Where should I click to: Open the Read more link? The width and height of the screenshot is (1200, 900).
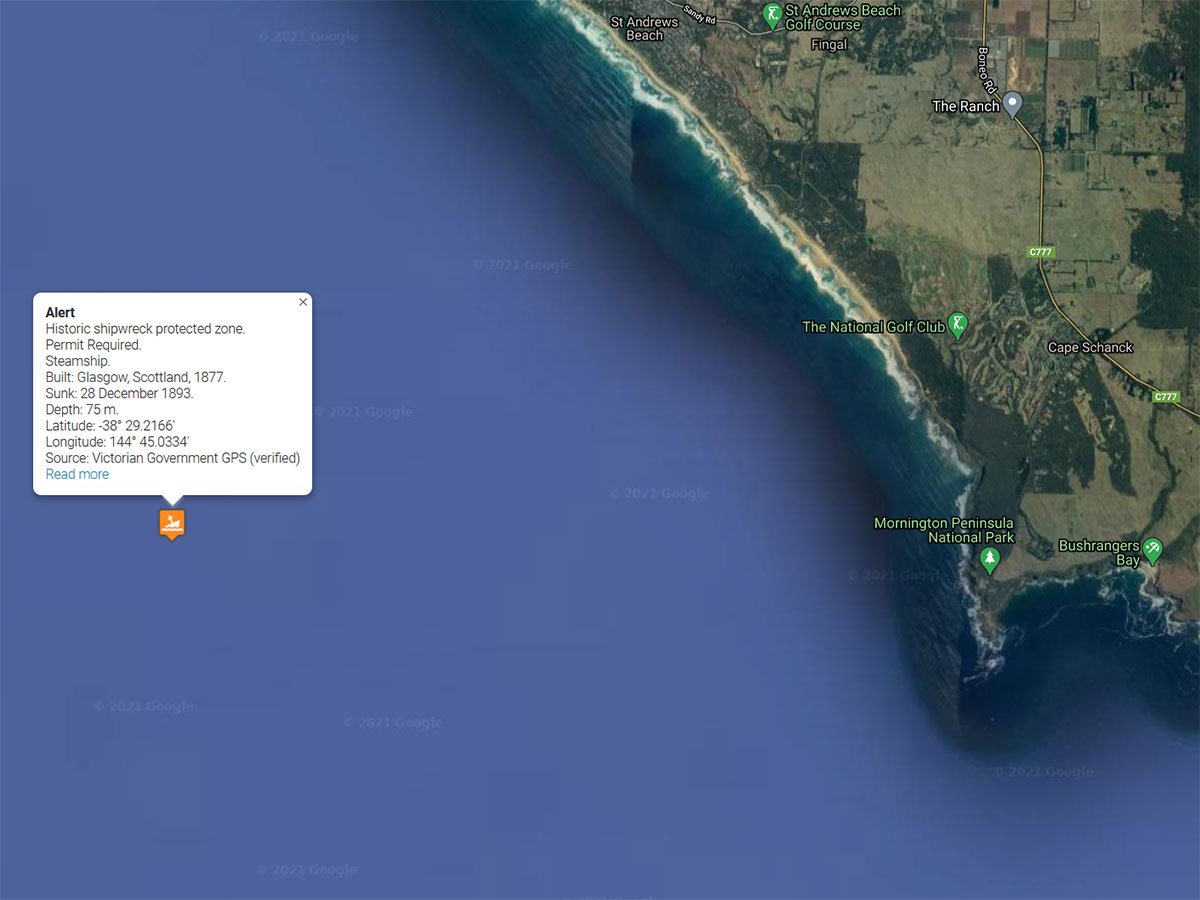pos(77,474)
